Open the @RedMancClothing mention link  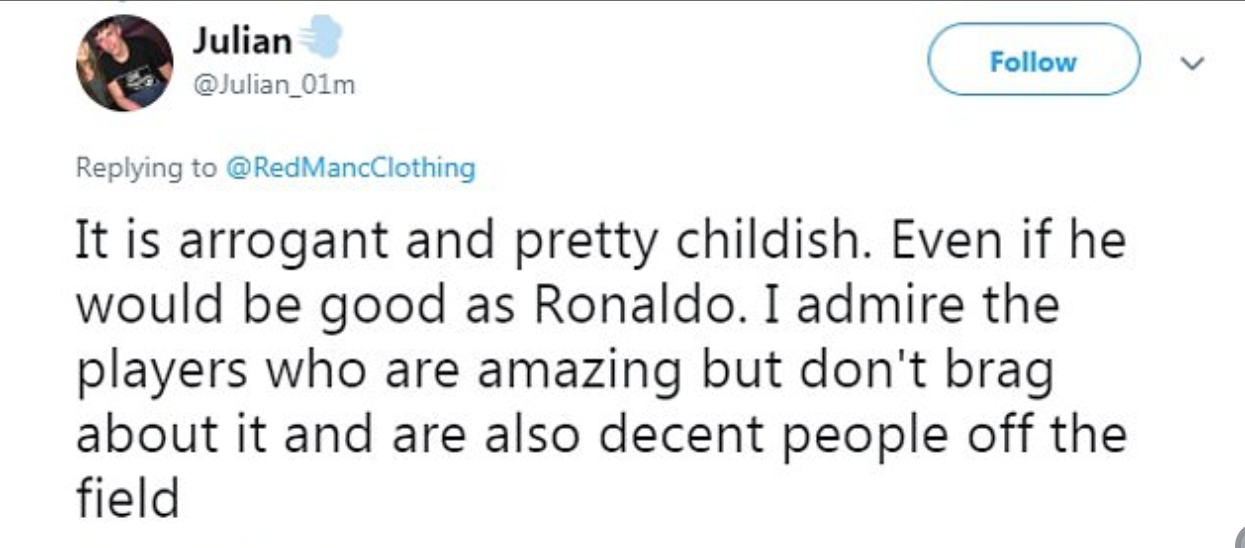(352, 168)
